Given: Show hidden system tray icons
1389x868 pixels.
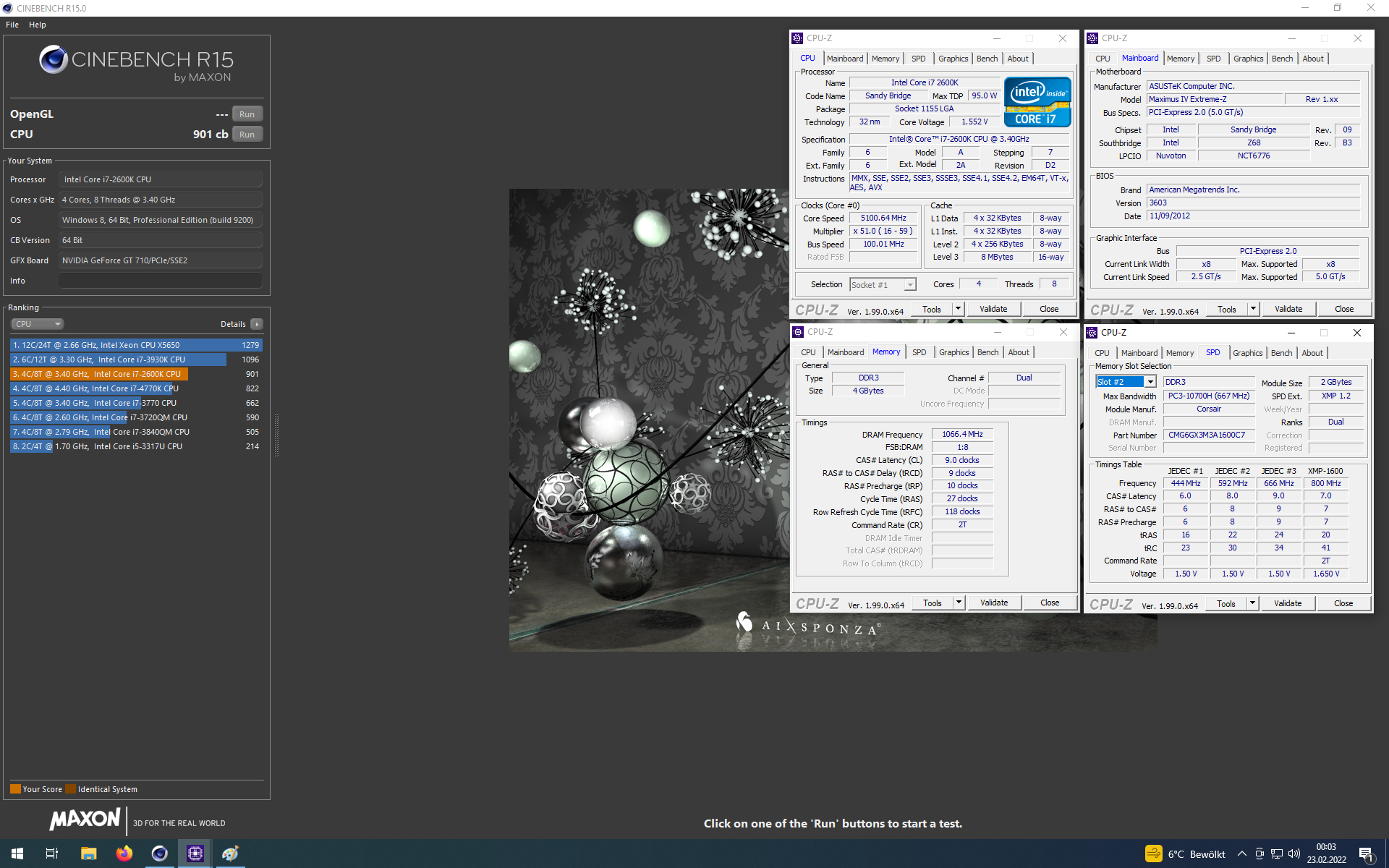Looking at the screenshot, I should (1241, 854).
